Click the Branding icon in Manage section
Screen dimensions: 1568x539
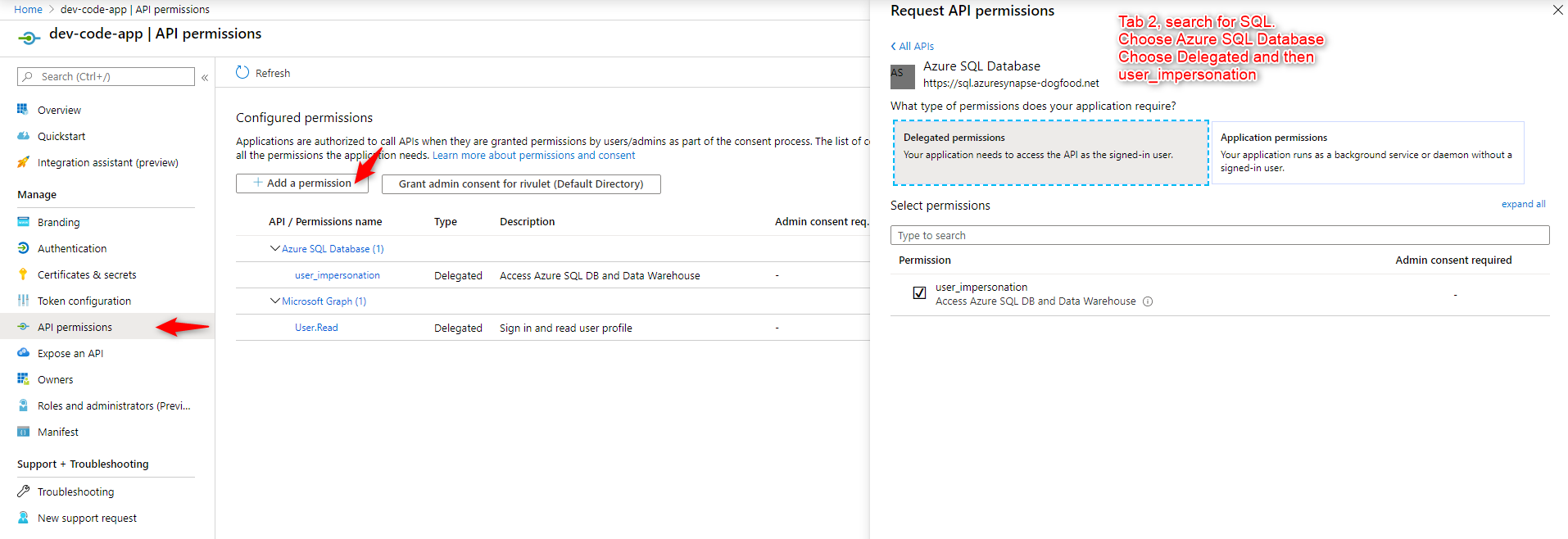click(x=23, y=222)
